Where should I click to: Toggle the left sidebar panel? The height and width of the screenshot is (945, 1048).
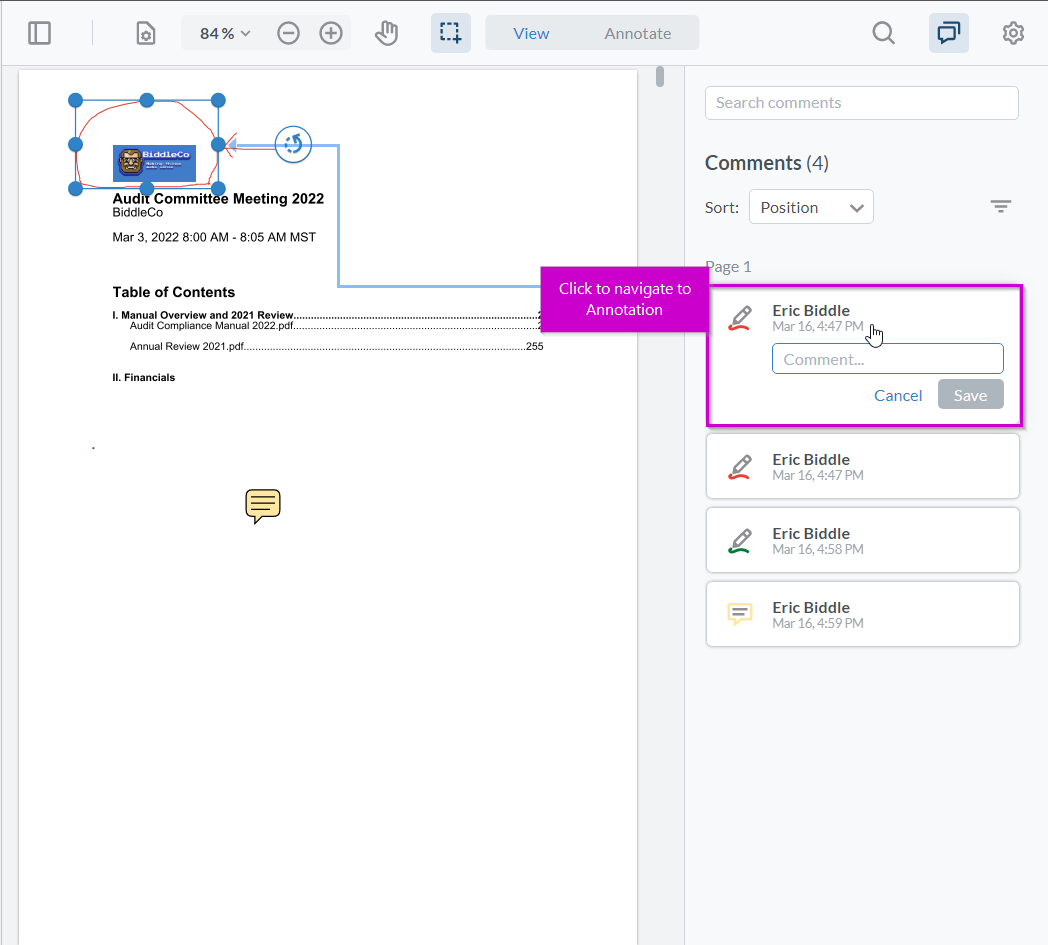(x=39, y=33)
